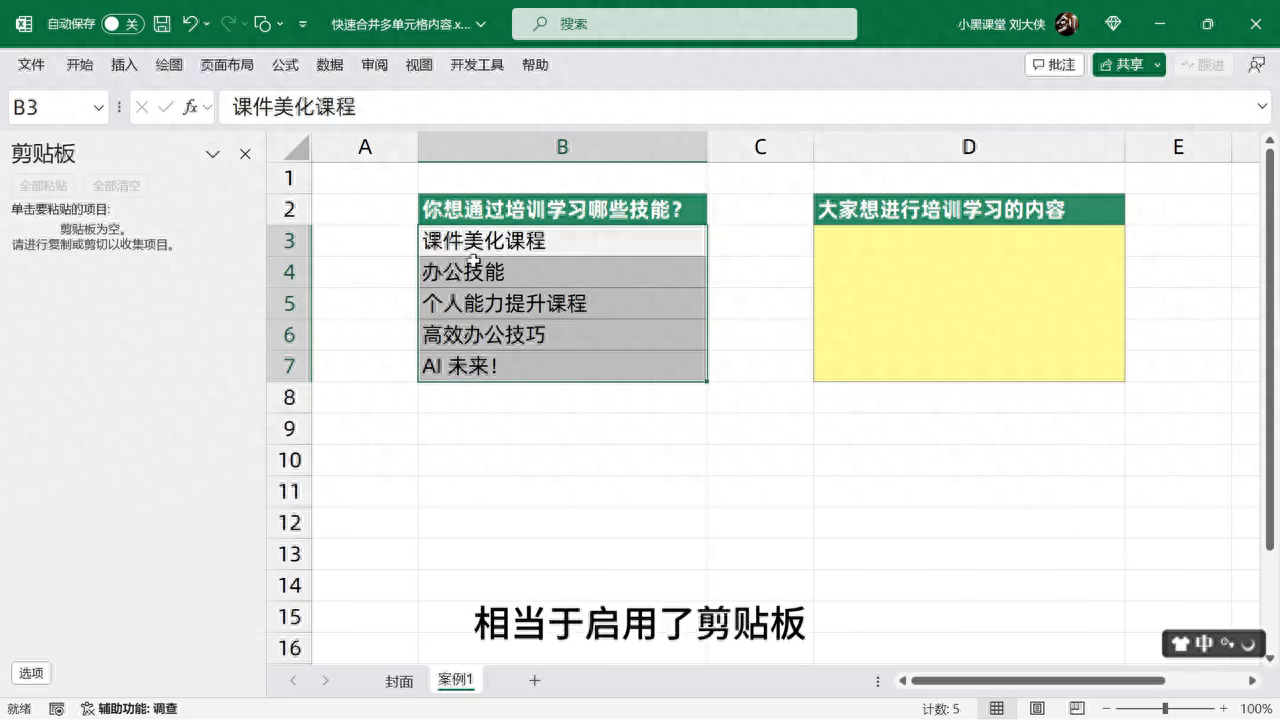Switch to Page Layout view icon
Viewport: 1280px width, 720px height.
[1037, 709]
